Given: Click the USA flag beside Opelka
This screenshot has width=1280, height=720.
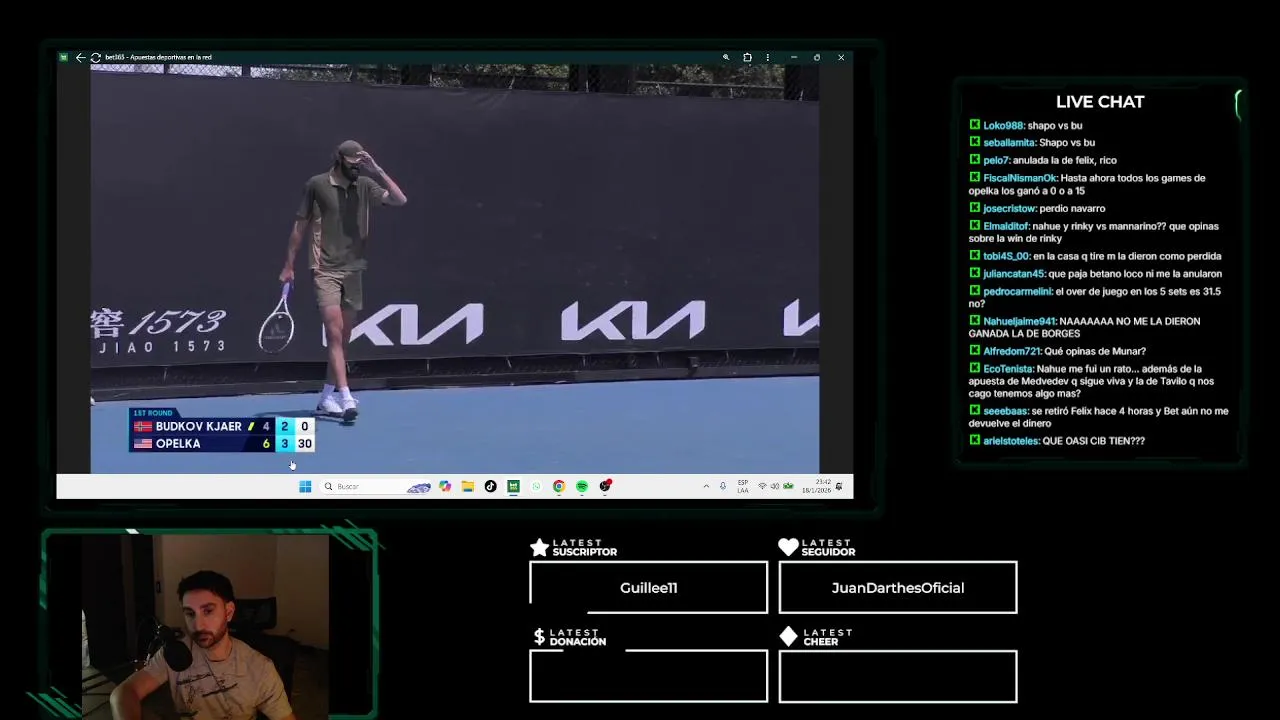Looking at the screenshot, I should click(143, 444).
